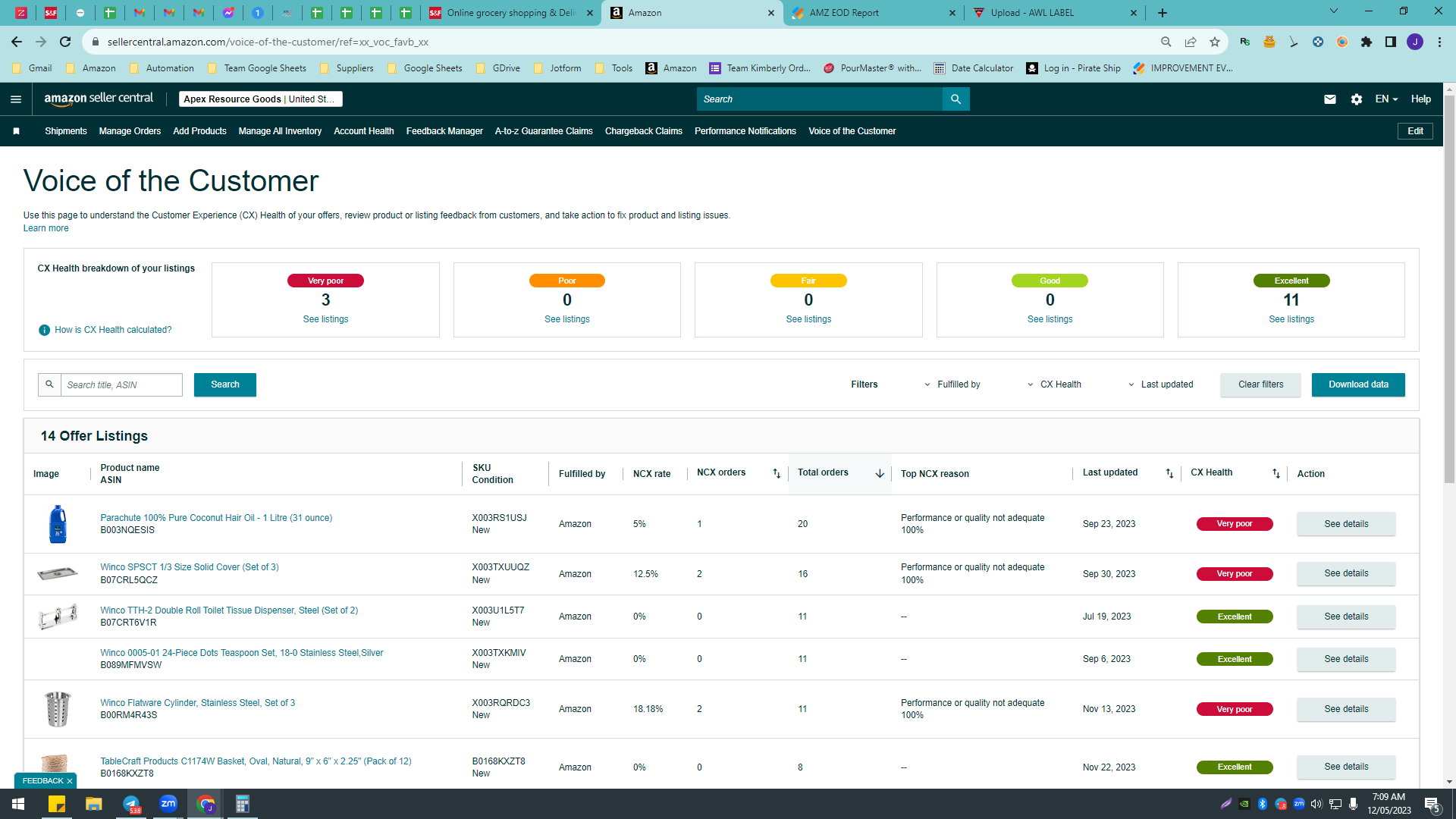
Task: Expand the CX Health filter dropdown
Action: [1054, 384]
